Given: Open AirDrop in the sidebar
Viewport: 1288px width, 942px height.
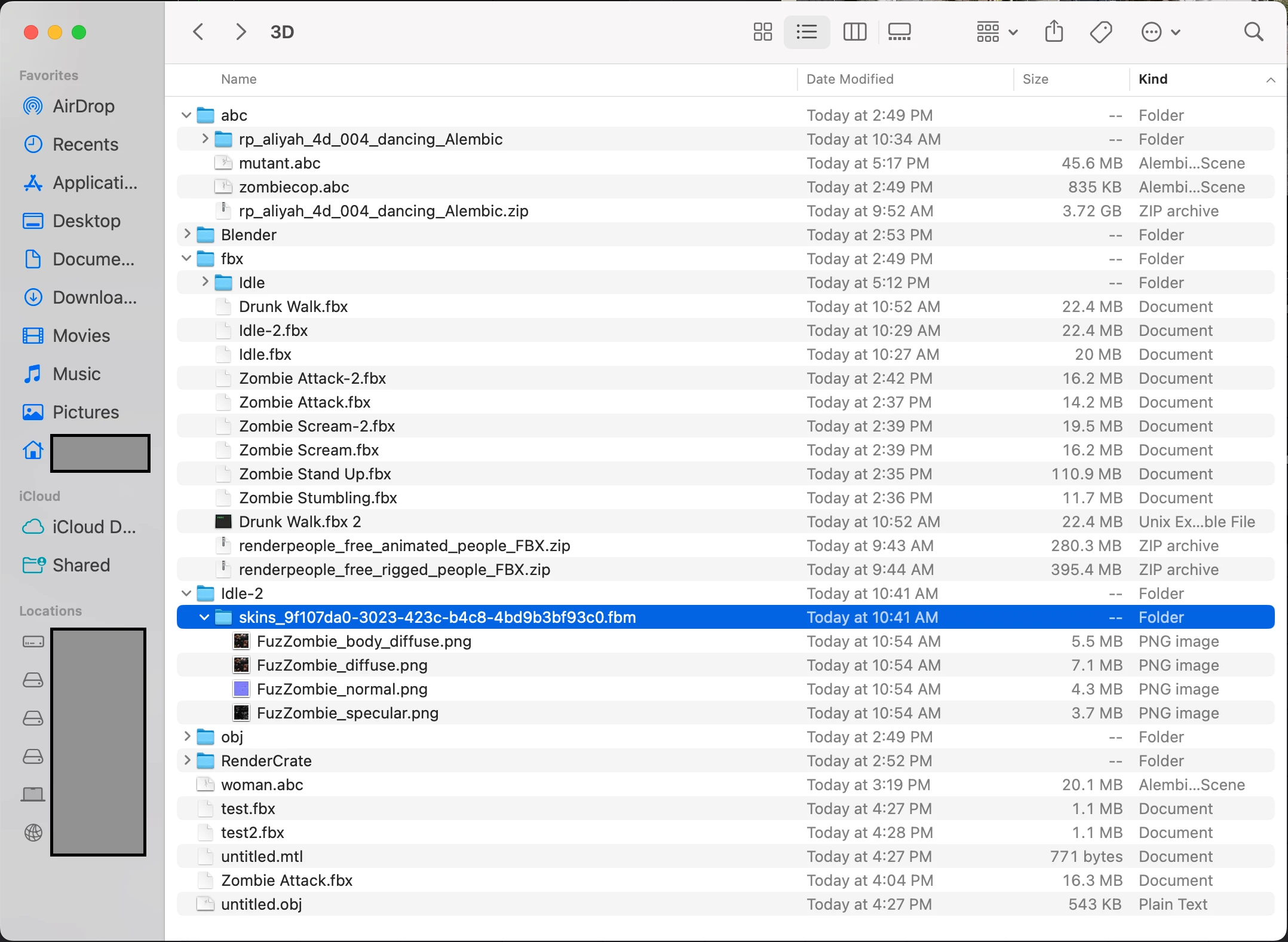Looking at the screenshot, I should [x=83, y=106].
